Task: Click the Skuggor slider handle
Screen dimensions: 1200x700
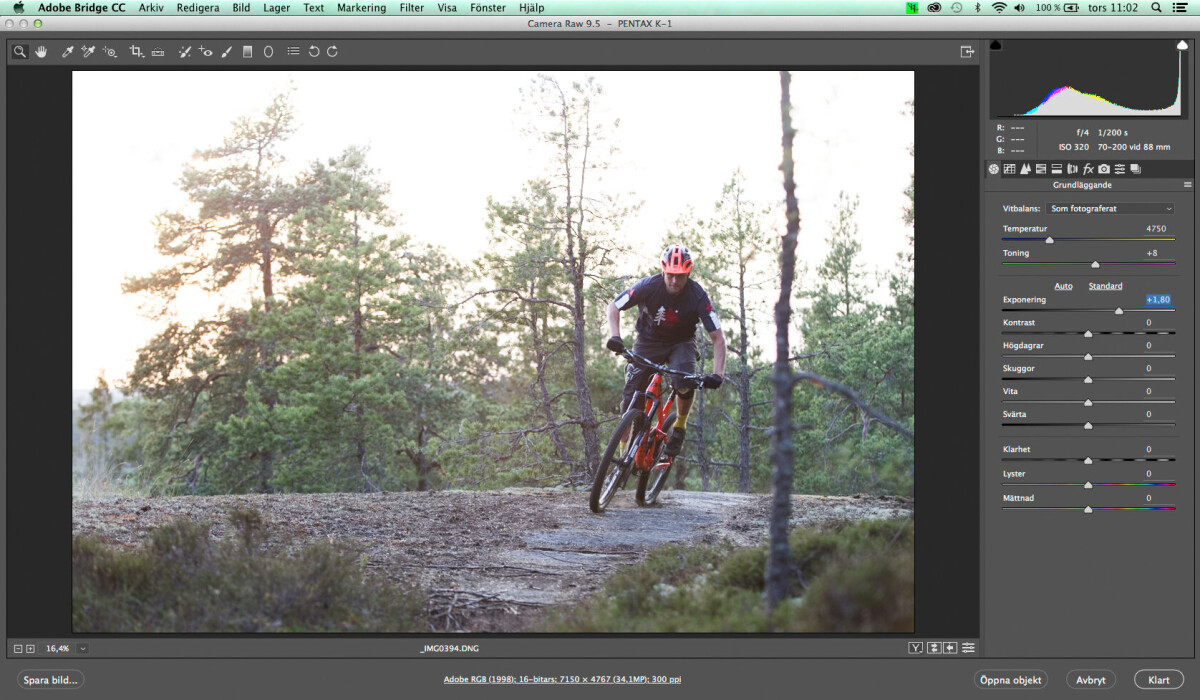Action: (x=1088, y=379)
